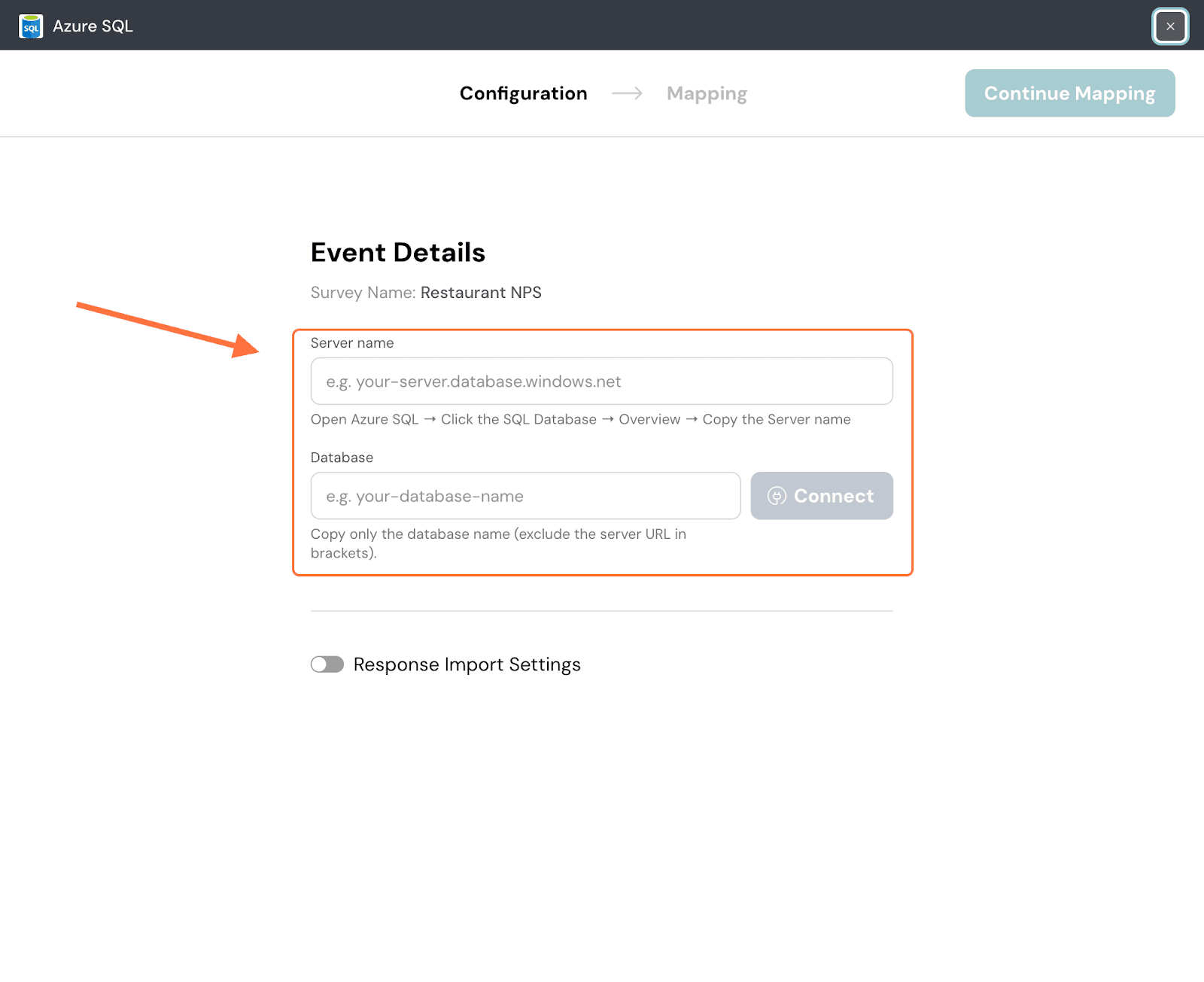Select the Restaurant NPS survey name text

pyautogui.click(x=481, y=293)
